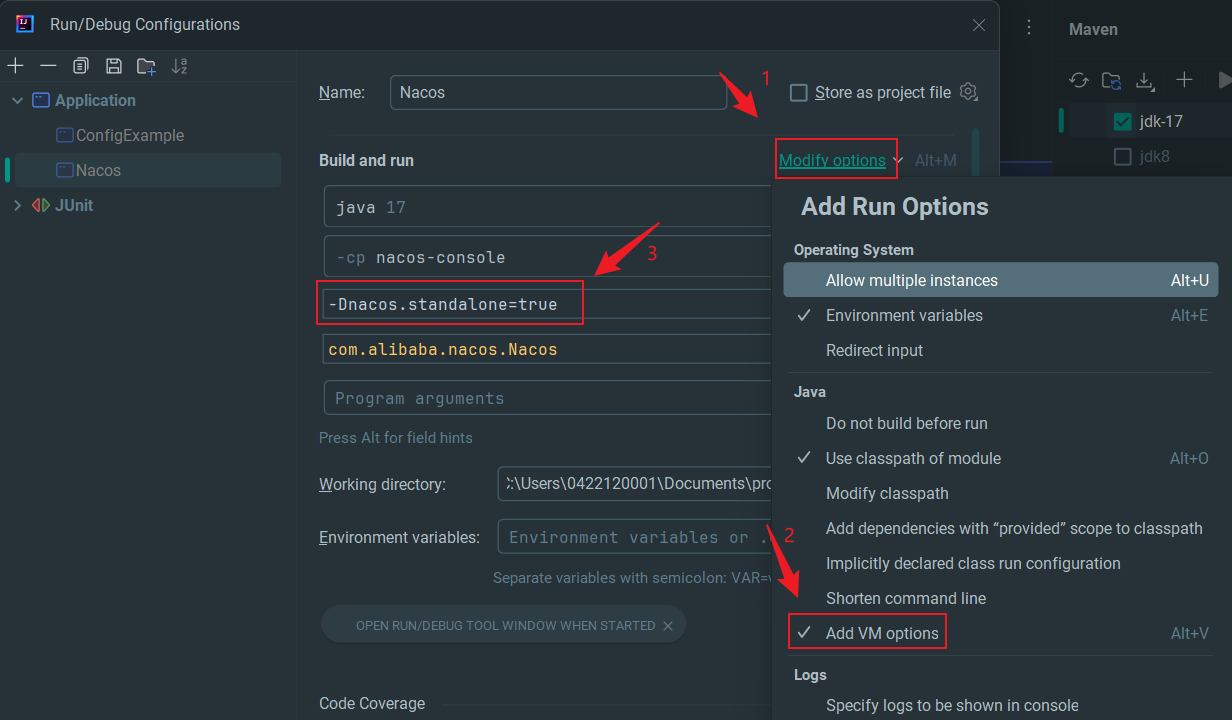Reload all Maven projects
1232x720 pixels.
coord(1078,80)
